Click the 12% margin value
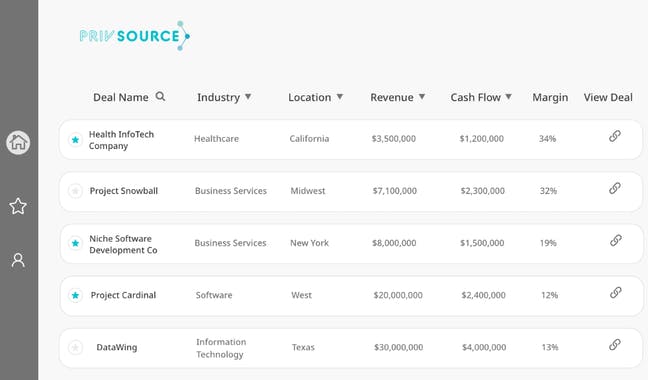Image resolution: width=648 pixels, height=380 pixels. pos(549,295)
